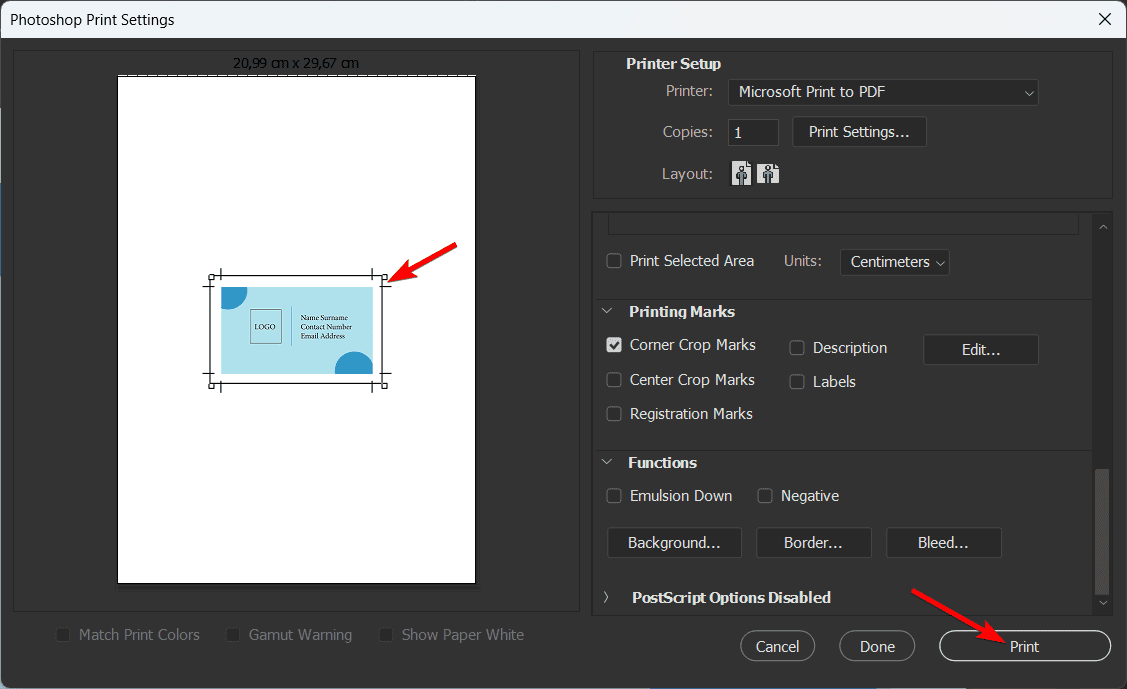Toggle disabled Match Print Colors checkbox
1127x689 pixels.
[x=63, y=634]
